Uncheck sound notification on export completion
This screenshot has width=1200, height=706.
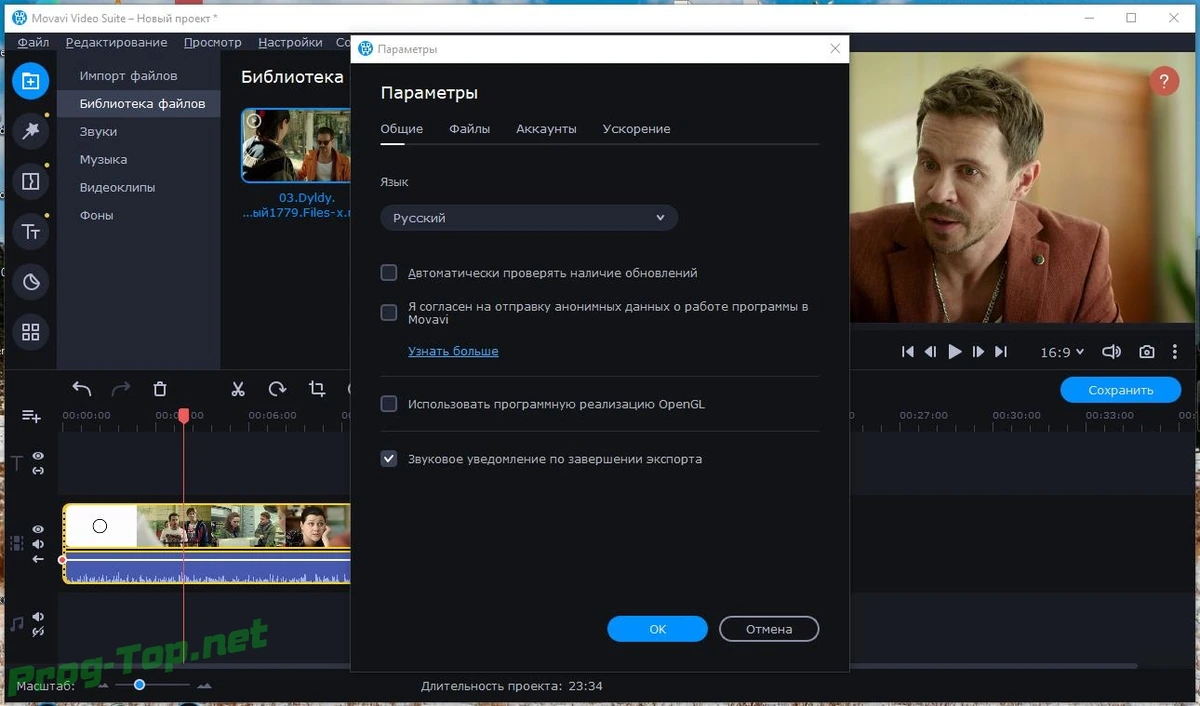(389, 459)
